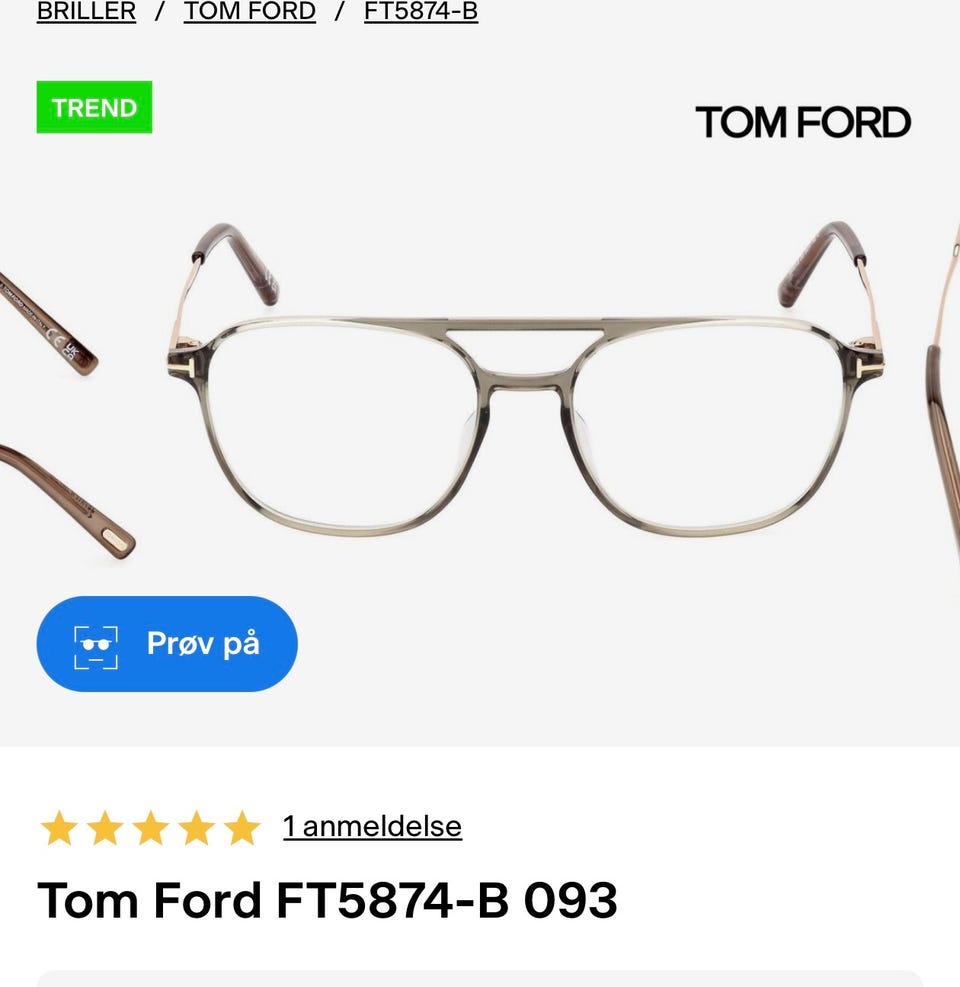The image size is (960, 987).
Task: Select the second rating star
Action: coord(104,828)
